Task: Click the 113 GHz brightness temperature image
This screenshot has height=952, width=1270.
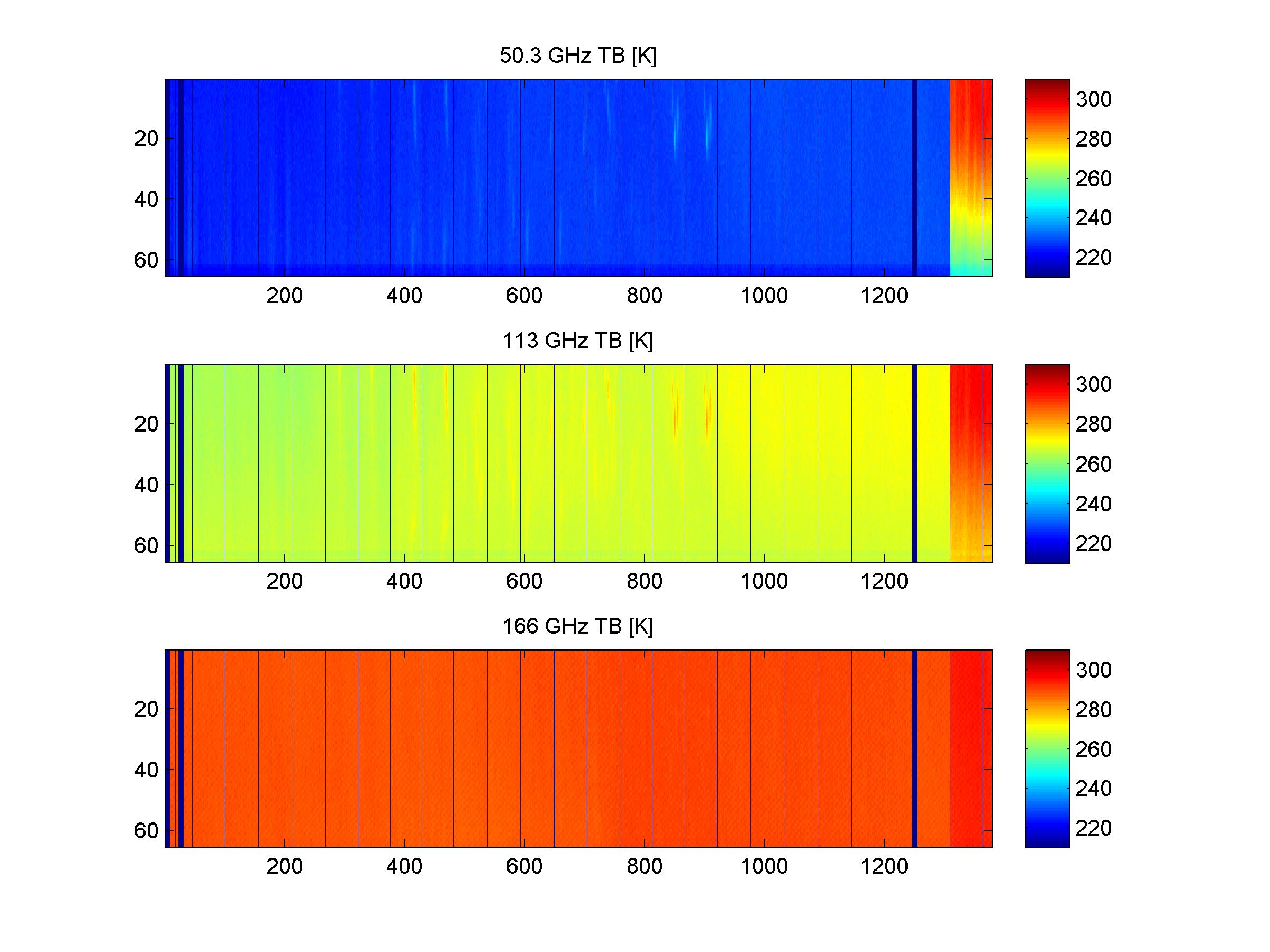Action: (x=578, y=463)
